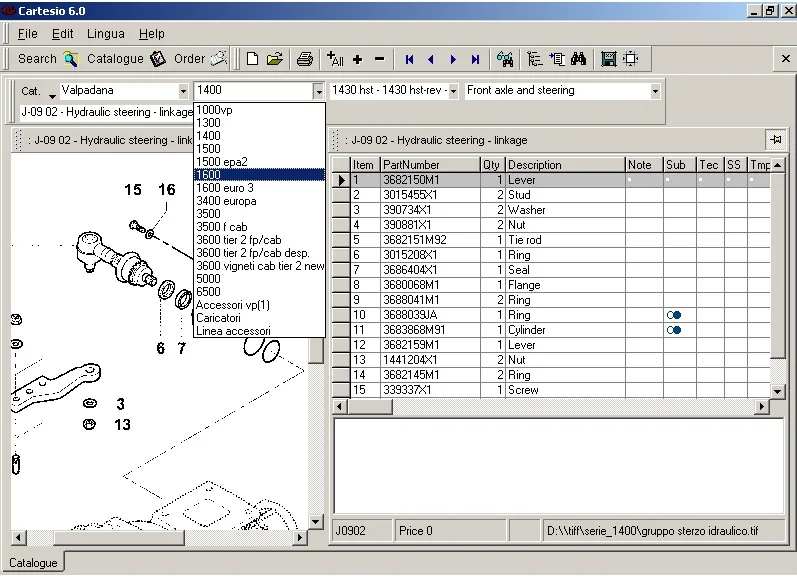This screenshot has height=579, width=797.
Task: Go to last record arrow
Action: point(475,59)
